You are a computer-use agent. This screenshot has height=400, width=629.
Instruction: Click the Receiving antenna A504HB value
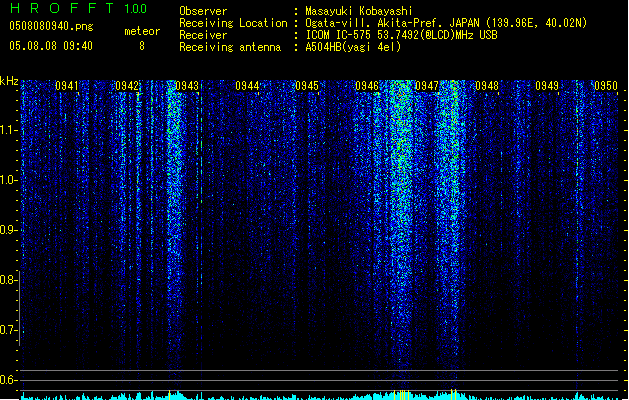tap(353, 47)
